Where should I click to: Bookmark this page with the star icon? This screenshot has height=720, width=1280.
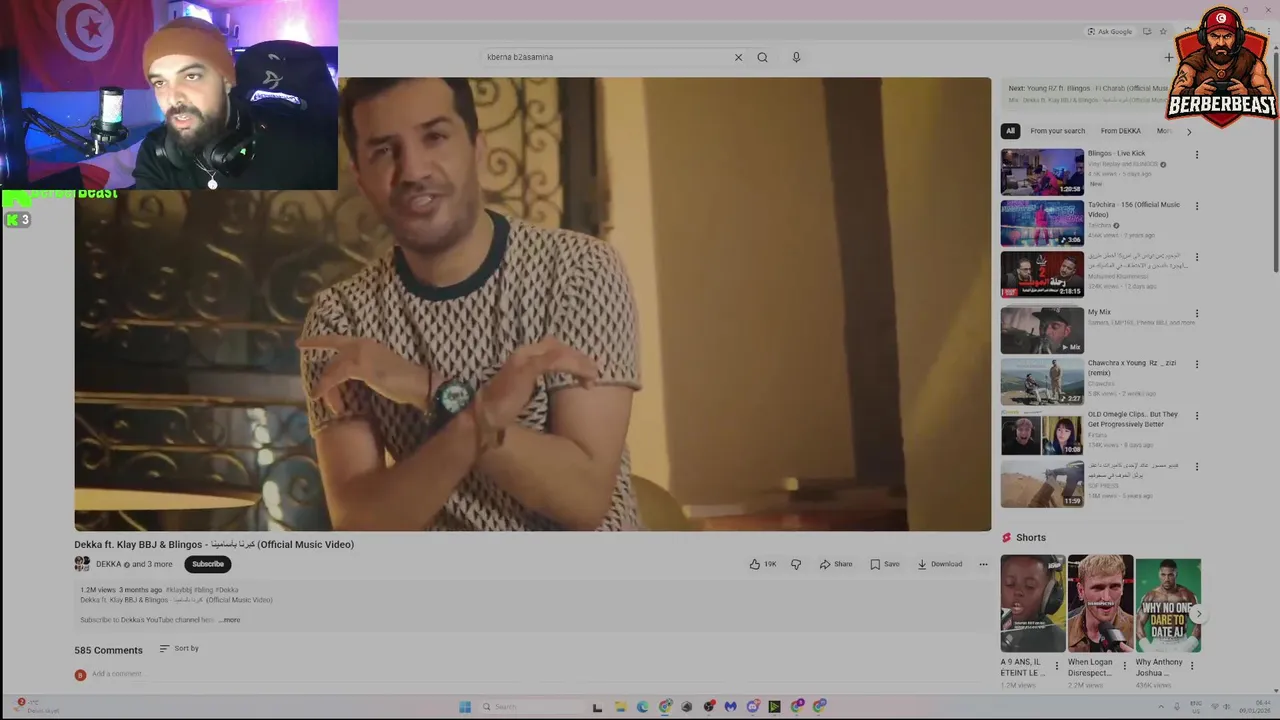pyautogui.click(x=1162, y=31)
